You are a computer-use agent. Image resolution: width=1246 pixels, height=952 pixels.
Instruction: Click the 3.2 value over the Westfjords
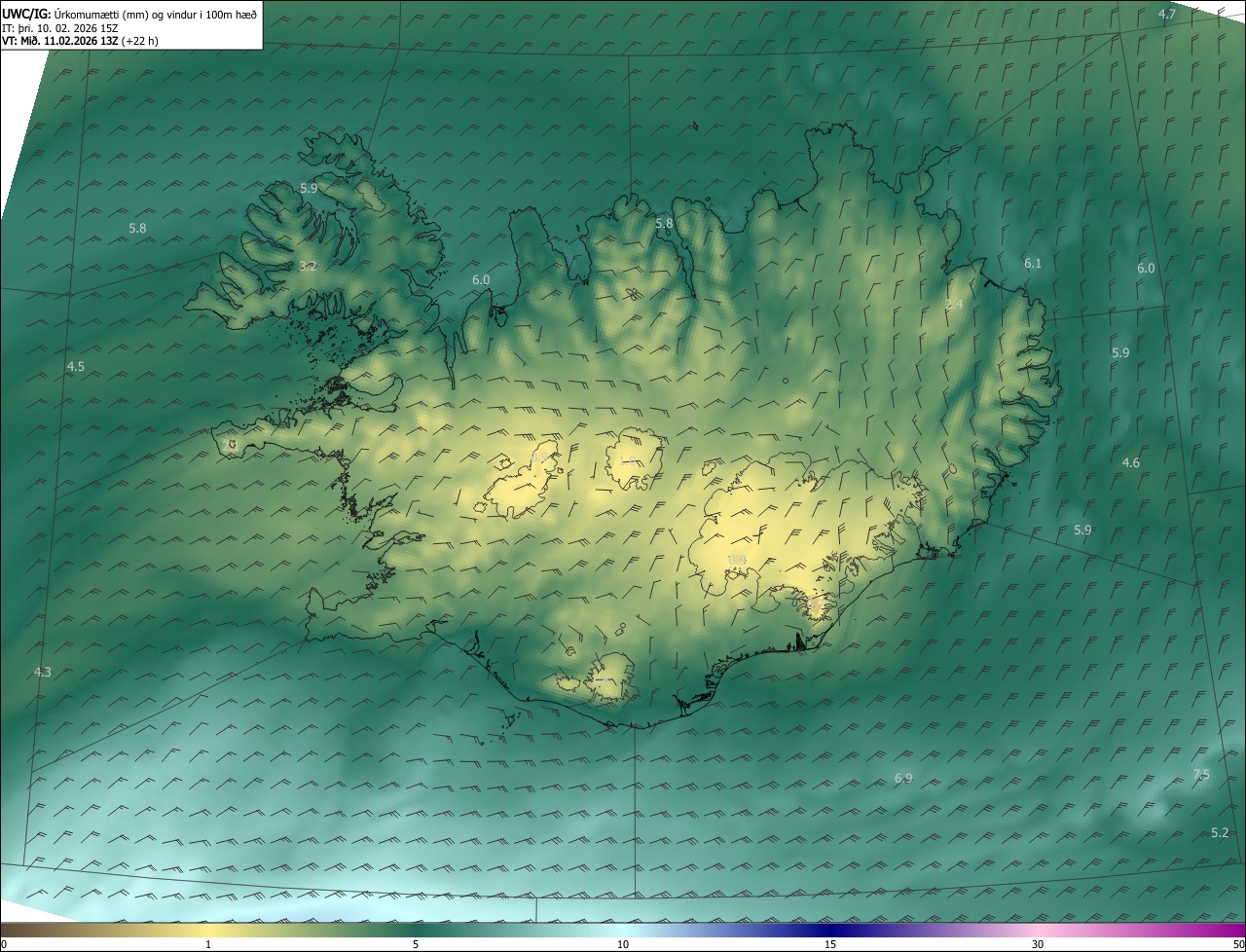click(308, 266)
